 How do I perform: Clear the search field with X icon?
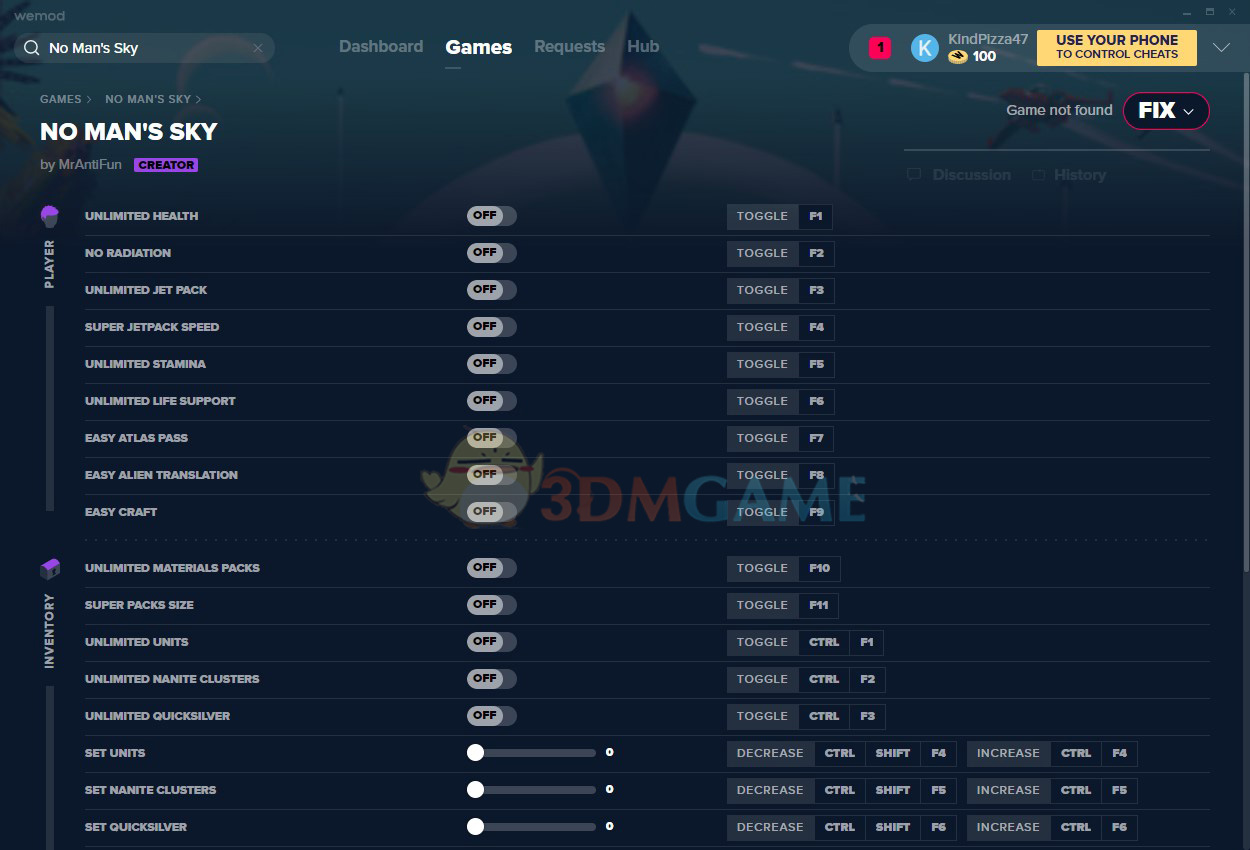tap(258, 48)
